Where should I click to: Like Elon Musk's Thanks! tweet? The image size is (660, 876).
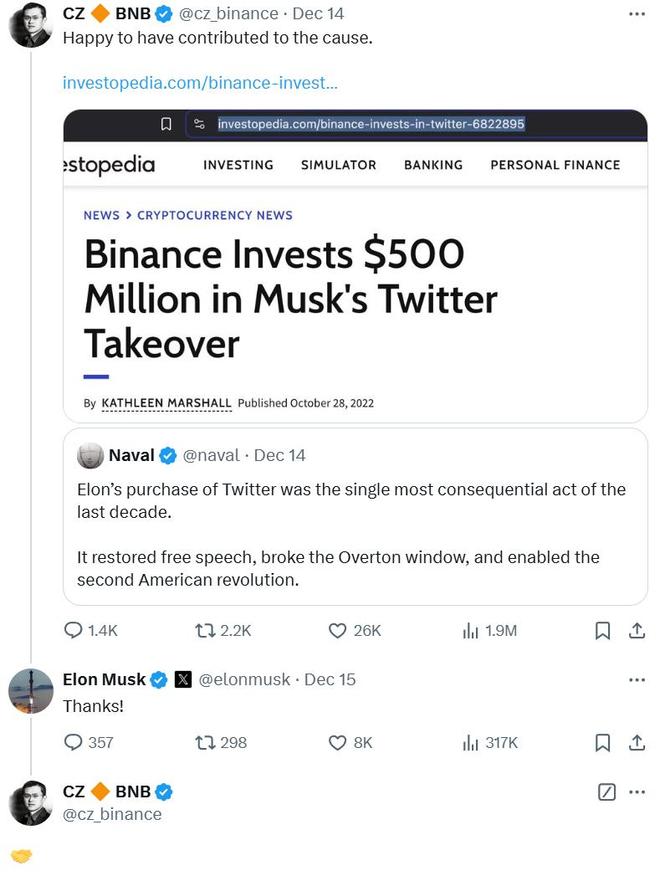tap(337, 742)
